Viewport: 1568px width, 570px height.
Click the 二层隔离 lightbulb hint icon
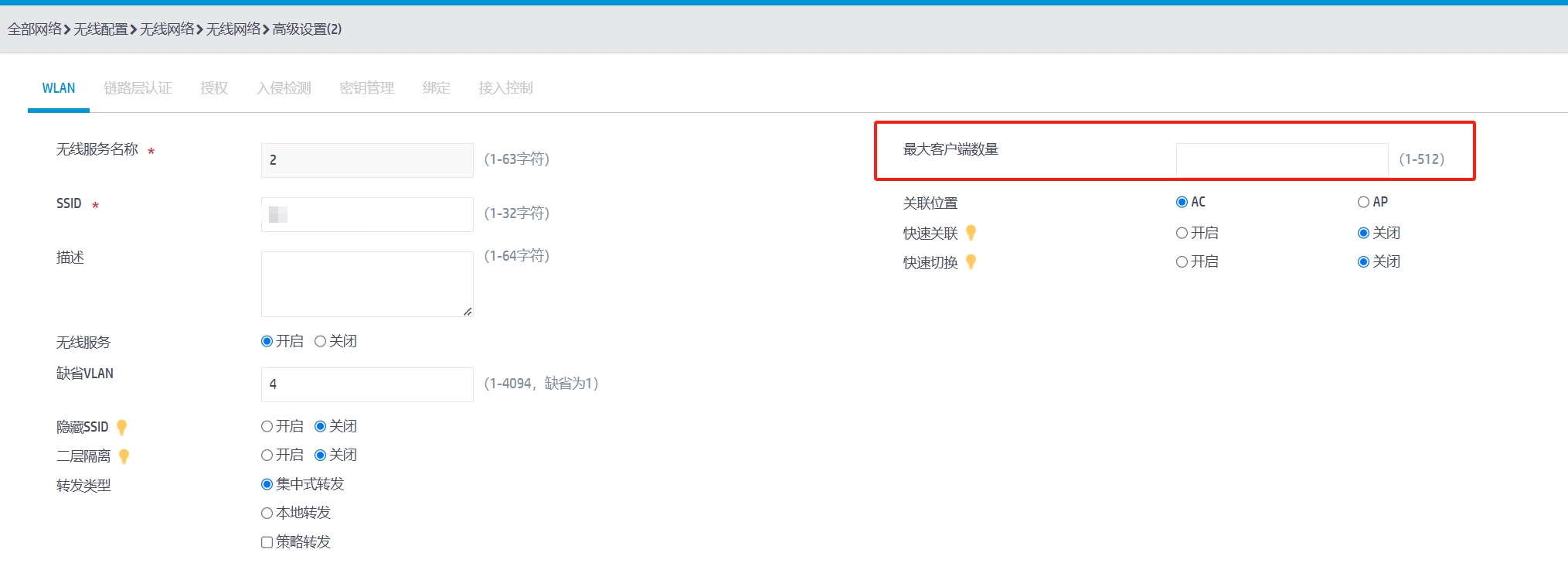point(124,456)
